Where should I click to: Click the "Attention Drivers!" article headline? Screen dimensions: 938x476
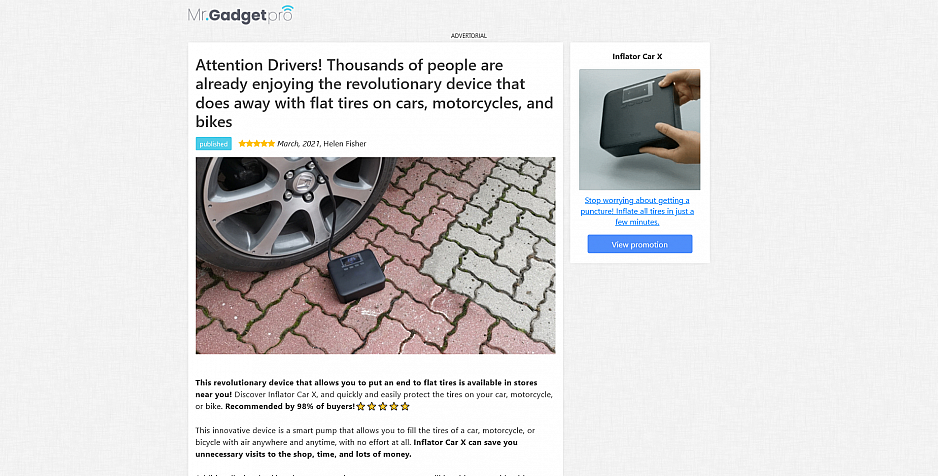point(374,93)
